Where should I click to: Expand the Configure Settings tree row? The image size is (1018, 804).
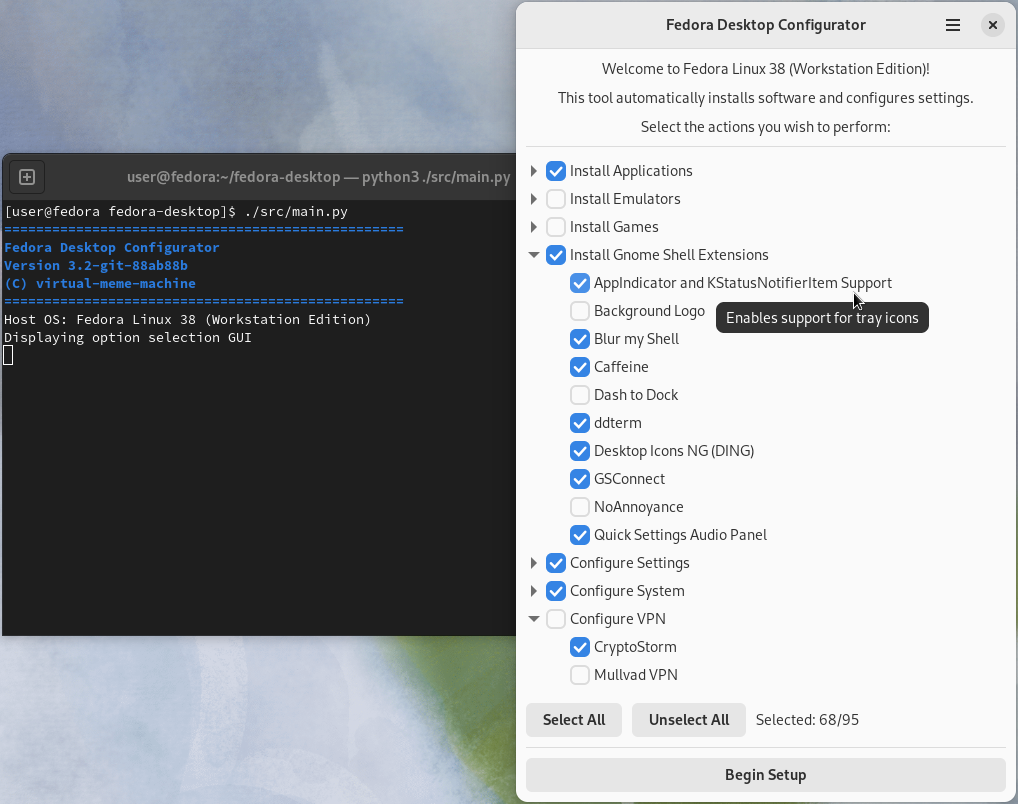pyautogui.click(x=534, y=562)
